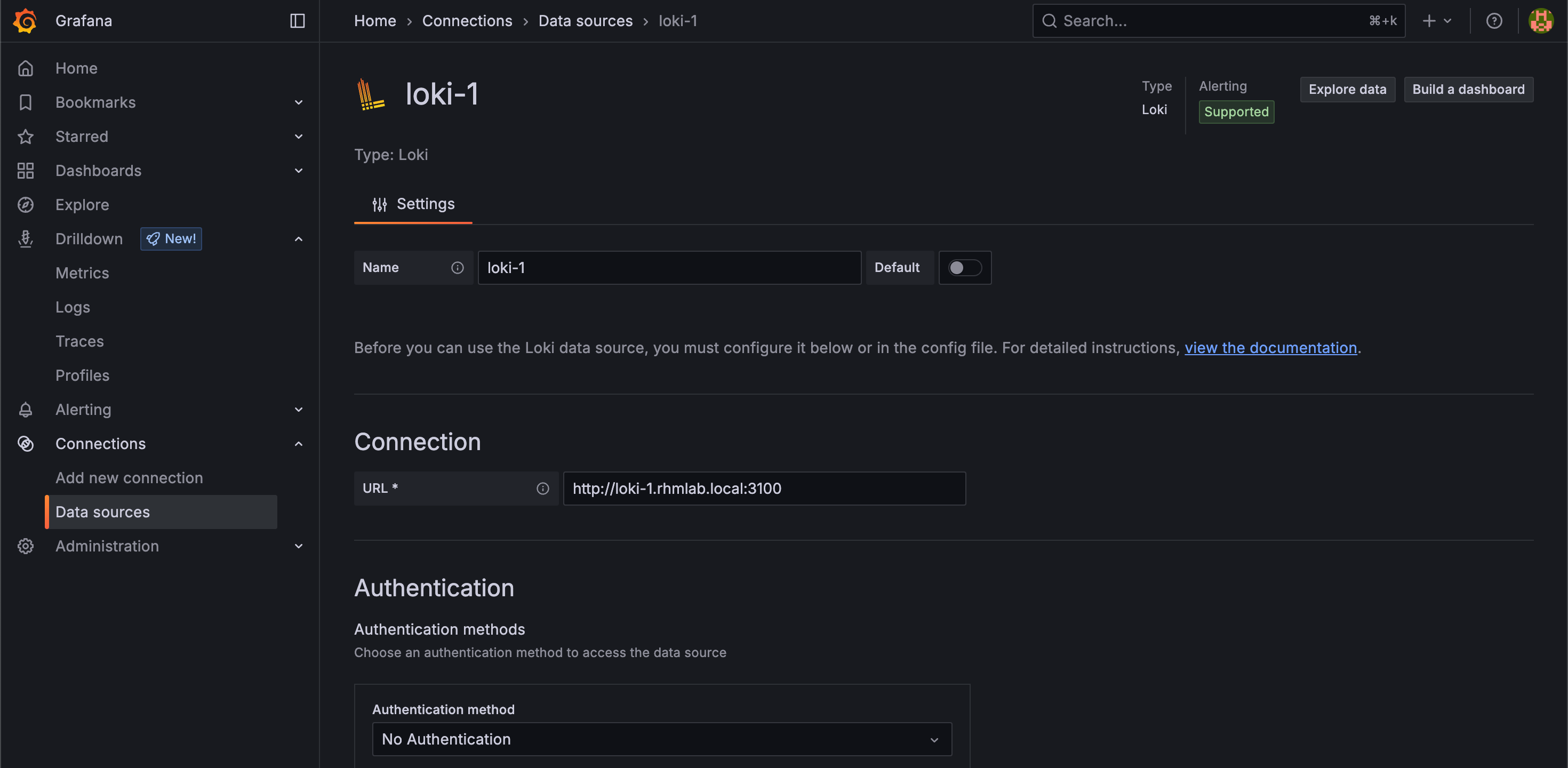Click the Dashboards grid icon

coord(26,170)
